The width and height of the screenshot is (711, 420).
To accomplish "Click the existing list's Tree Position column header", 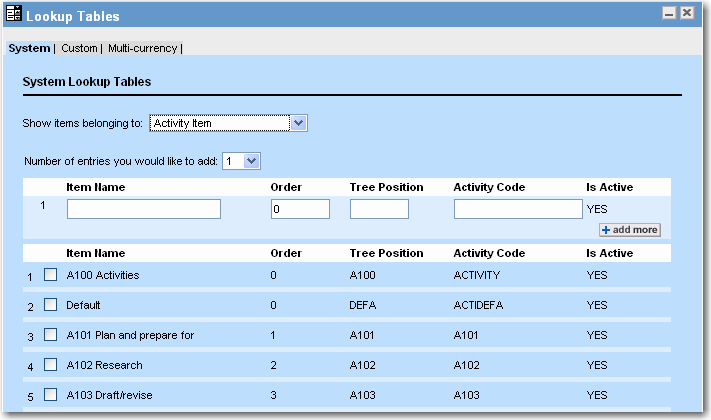I will pyautogui.click(x=386, y=253).
